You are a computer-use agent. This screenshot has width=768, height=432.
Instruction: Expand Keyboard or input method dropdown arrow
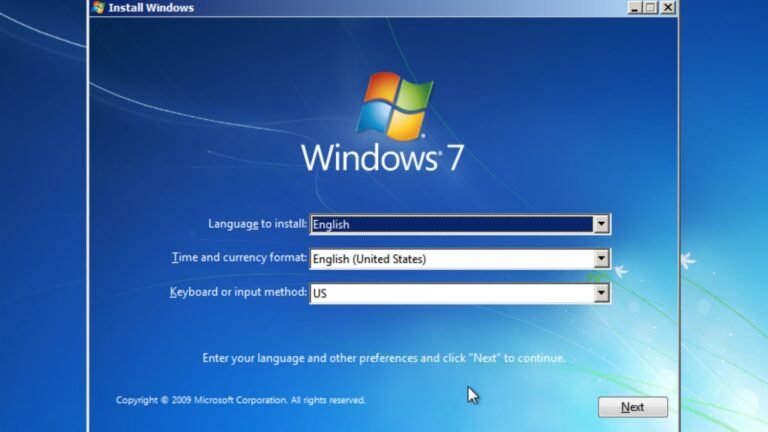[x=601, y=293]
